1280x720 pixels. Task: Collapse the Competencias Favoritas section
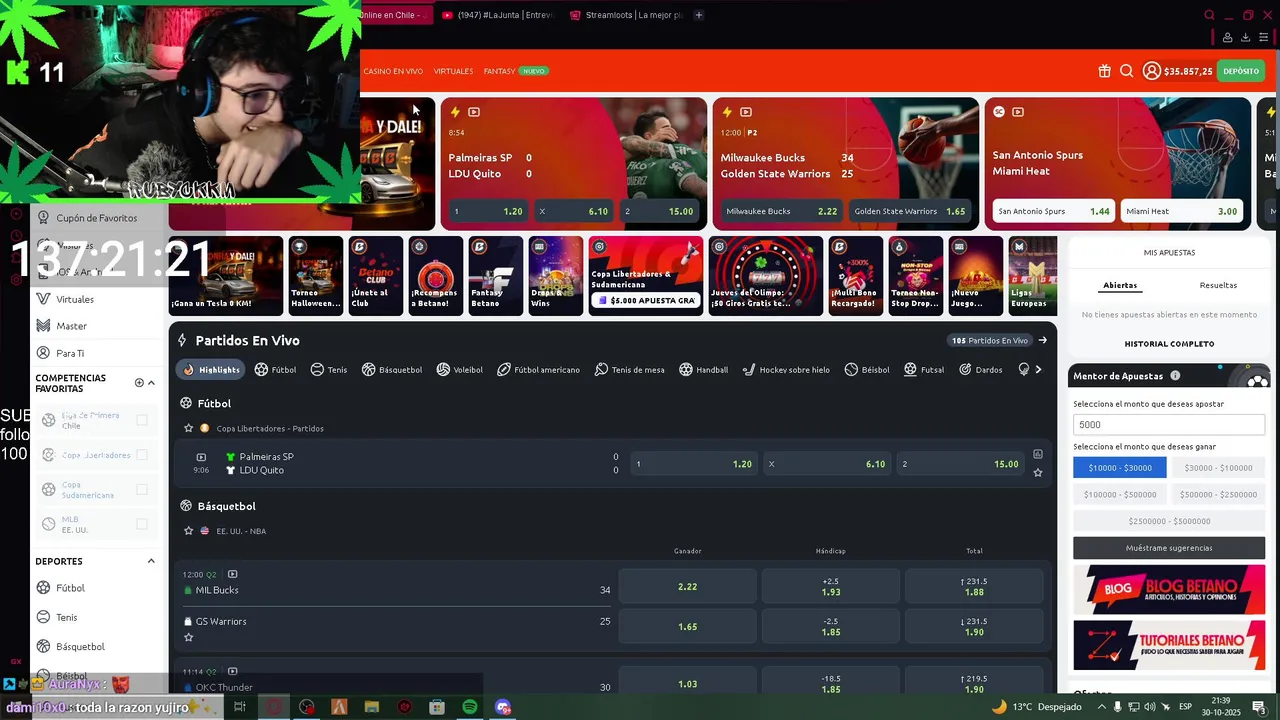click(151, 383)
